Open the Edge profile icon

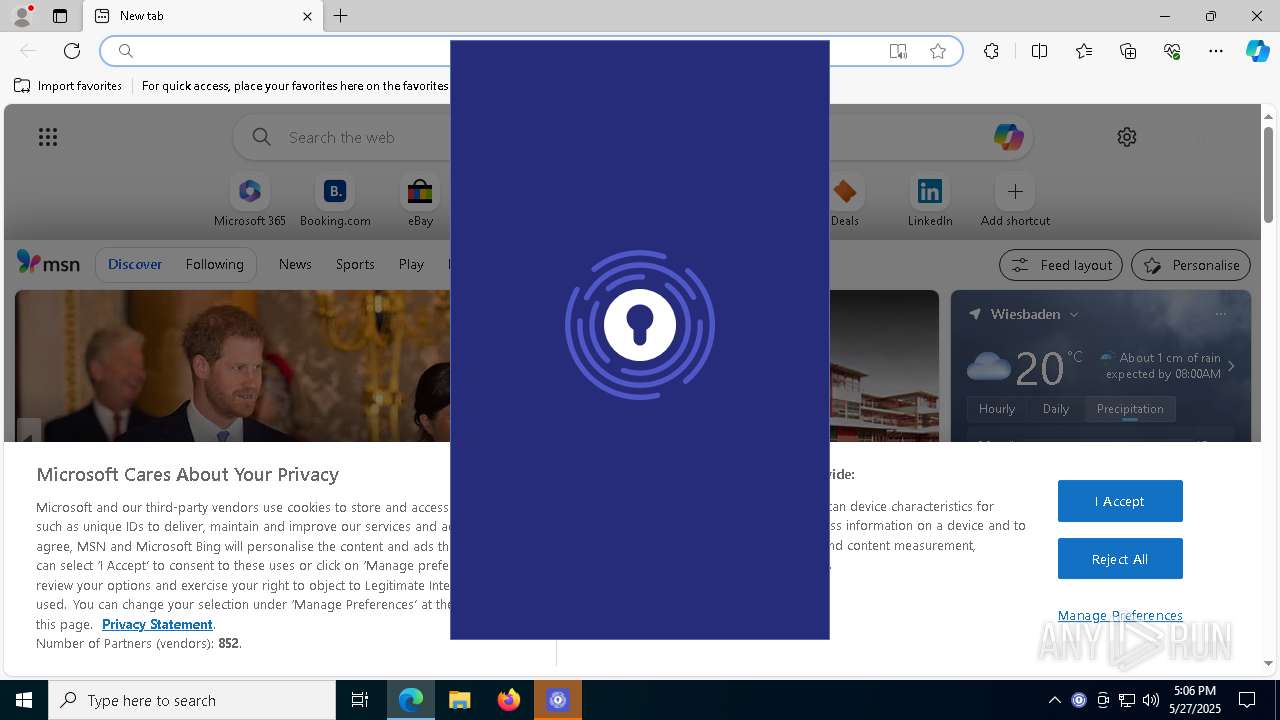(21, 16)
